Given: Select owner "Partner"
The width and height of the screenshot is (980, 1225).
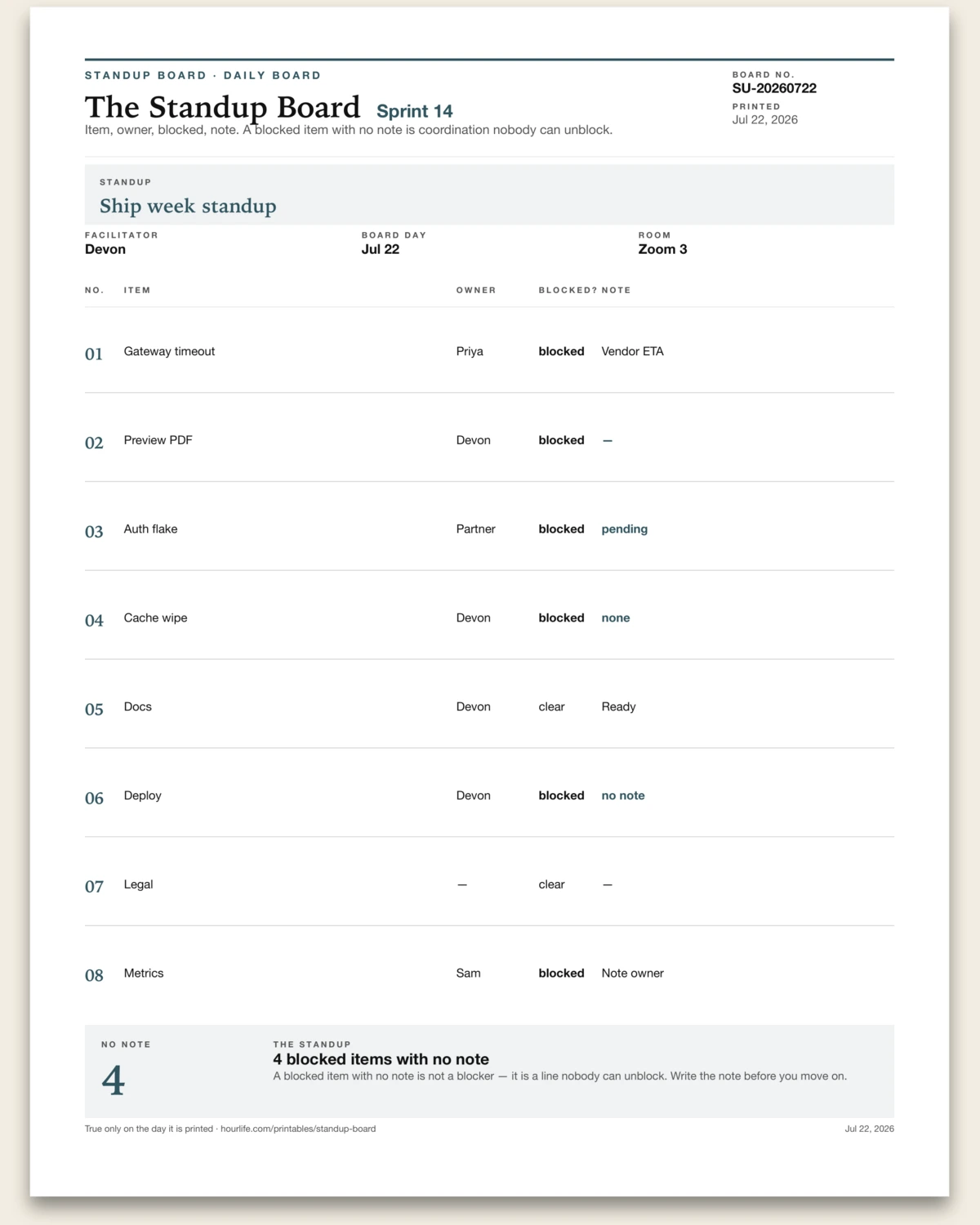Looking at the screenshot, I should click(x=476, y=529).
